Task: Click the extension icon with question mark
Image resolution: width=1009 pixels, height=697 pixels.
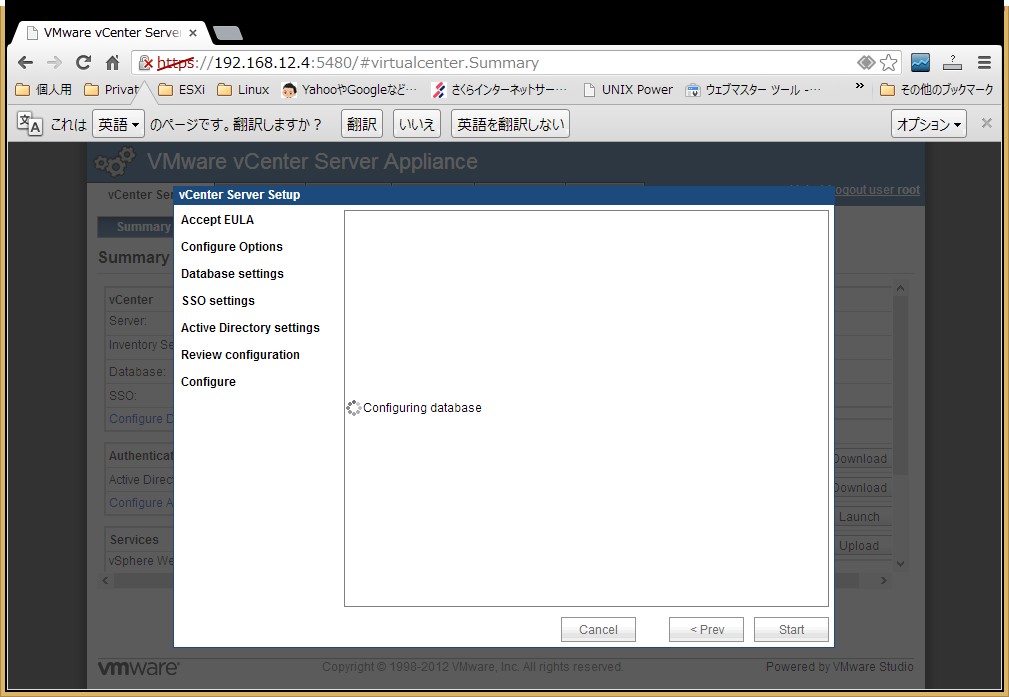Action: point(952,62)
